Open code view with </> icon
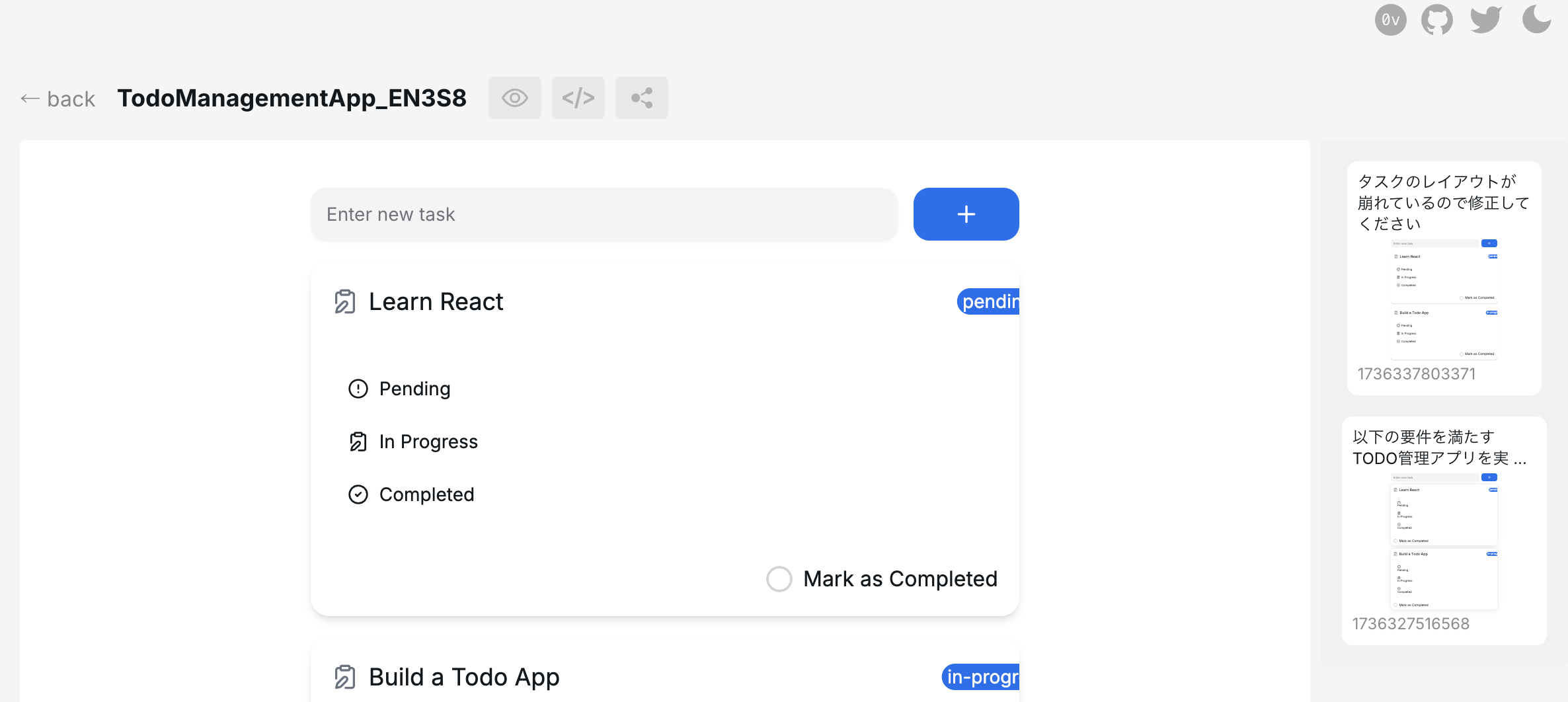The image size is (1568, 702). point(578,98)
